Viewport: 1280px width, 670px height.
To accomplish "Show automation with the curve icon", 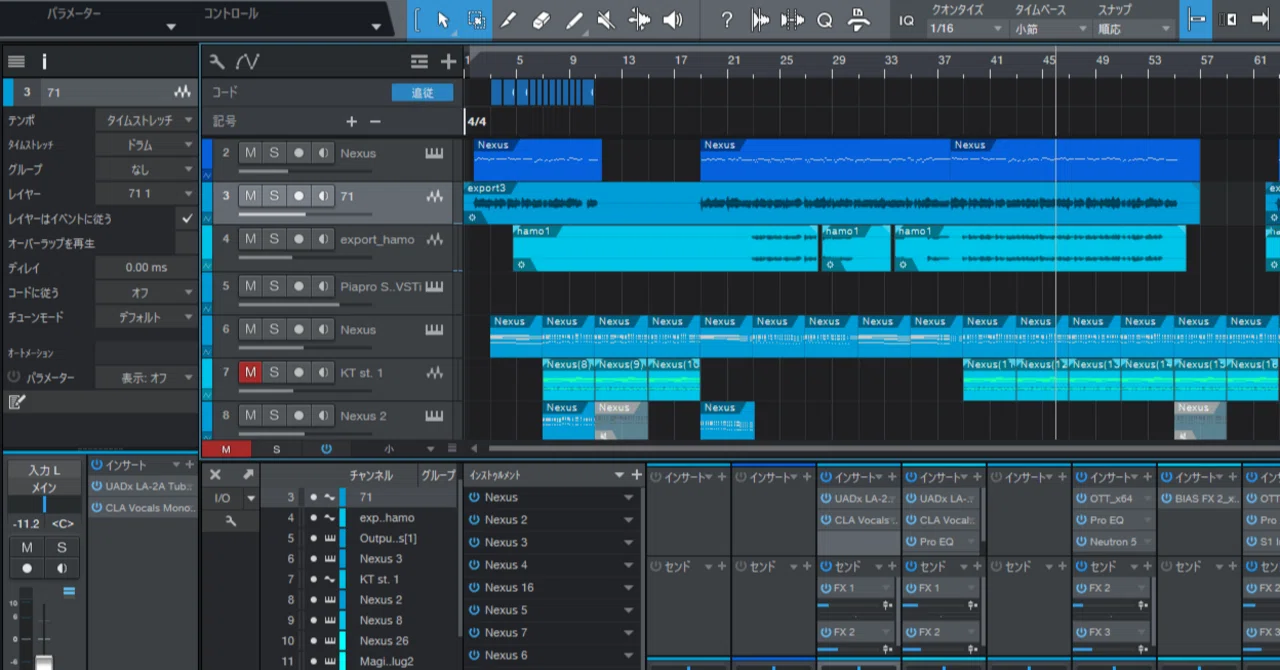I will point(247,62).
